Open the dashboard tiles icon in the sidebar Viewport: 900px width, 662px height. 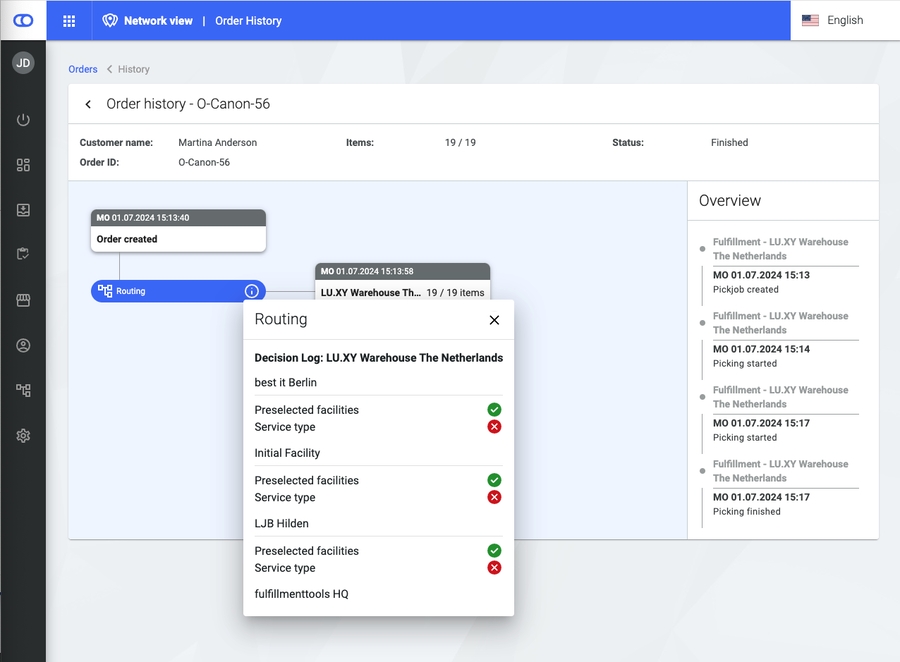(23, 165)
